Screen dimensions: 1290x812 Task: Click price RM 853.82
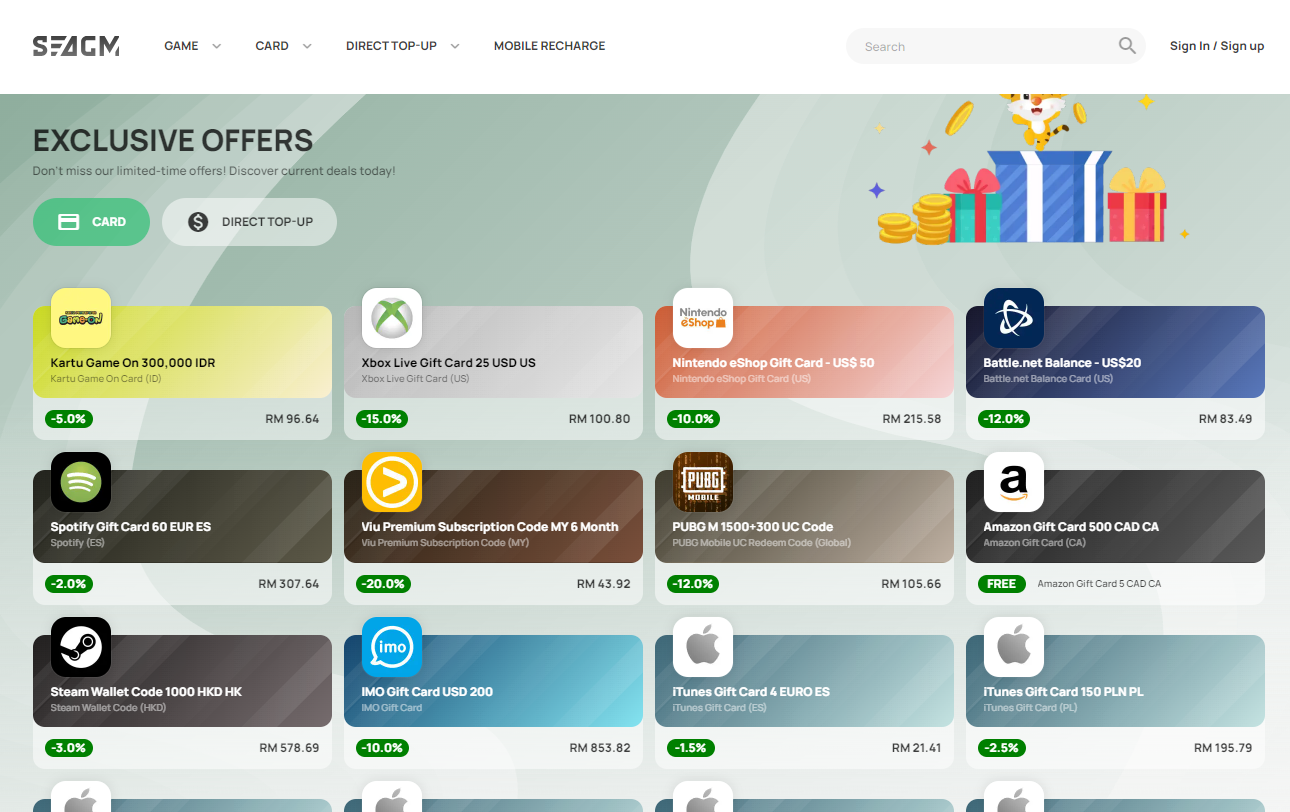click(x=600, y=748)
